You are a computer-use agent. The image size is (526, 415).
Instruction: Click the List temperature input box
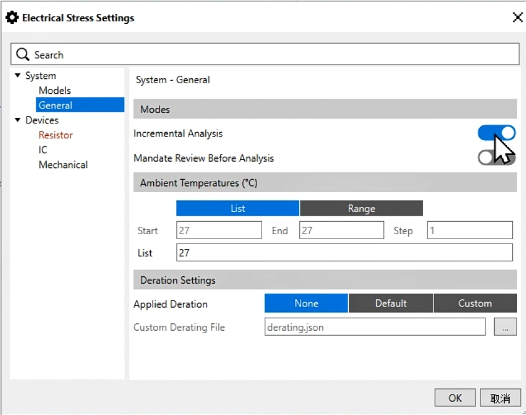(x=344, y=253)
